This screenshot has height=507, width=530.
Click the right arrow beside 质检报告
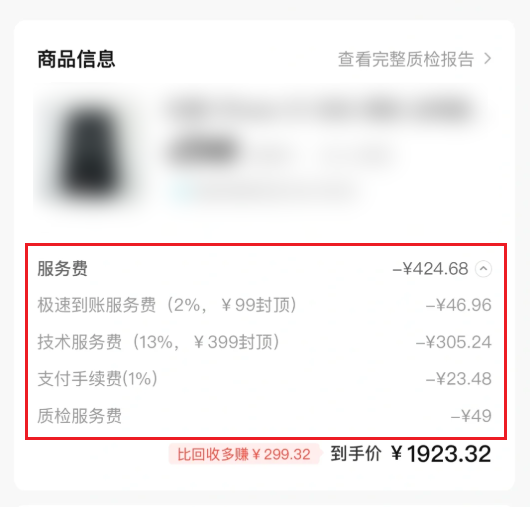point(487,59)
